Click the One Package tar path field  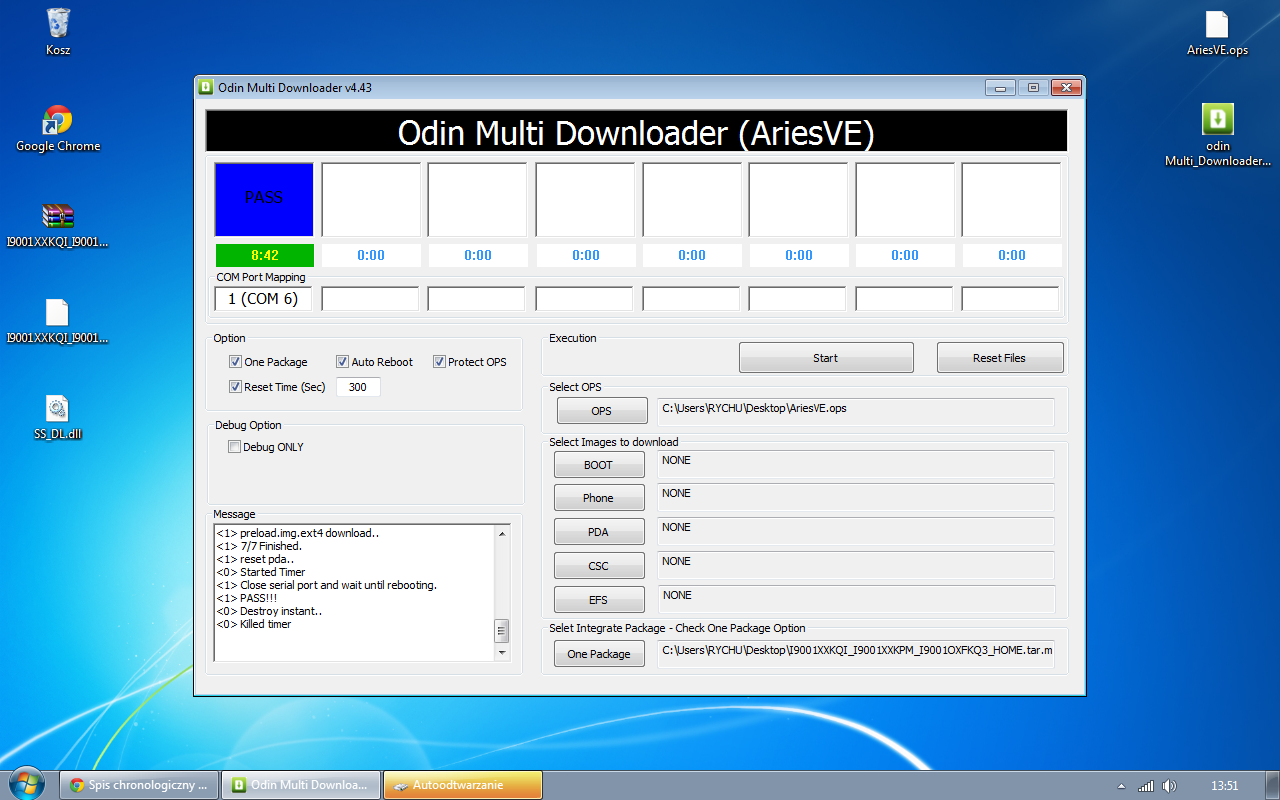point(856,654)
